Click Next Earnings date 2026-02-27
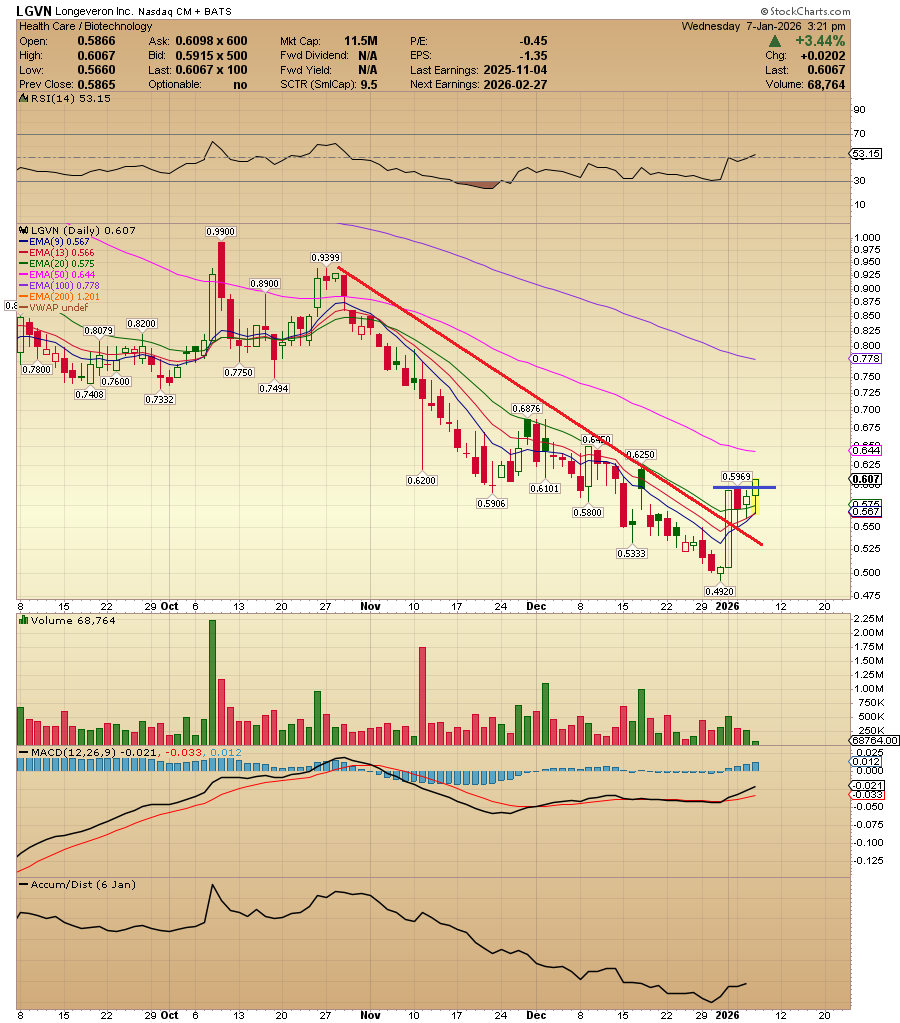 pyautogui.click(x=515, y=85)
